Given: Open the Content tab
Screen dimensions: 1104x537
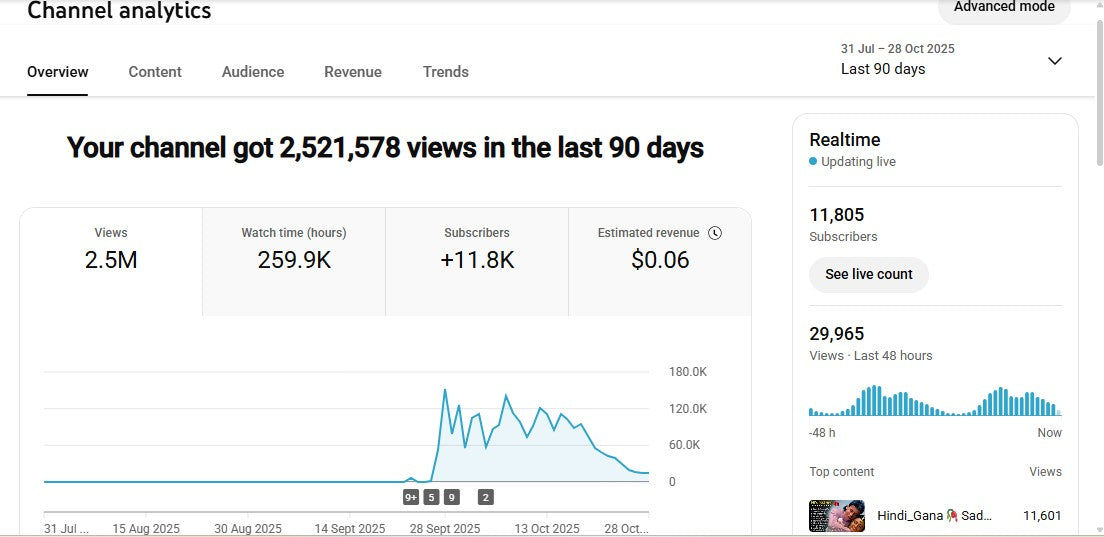Looking at the screenshot, I should pyautogui.click(x=155, y=72).
